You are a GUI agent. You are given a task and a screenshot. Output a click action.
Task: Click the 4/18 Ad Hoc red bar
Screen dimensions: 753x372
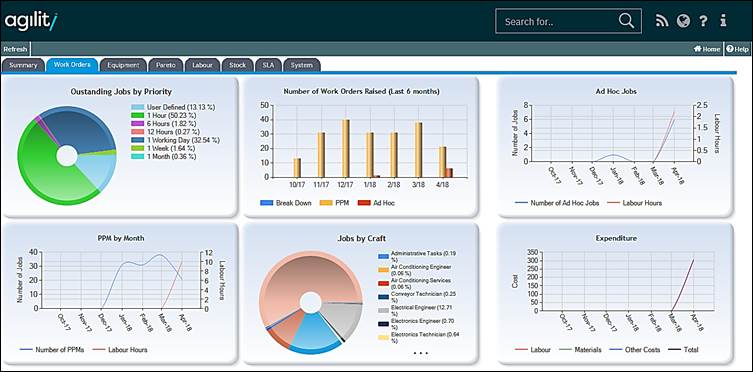click(x=449, y=173)
